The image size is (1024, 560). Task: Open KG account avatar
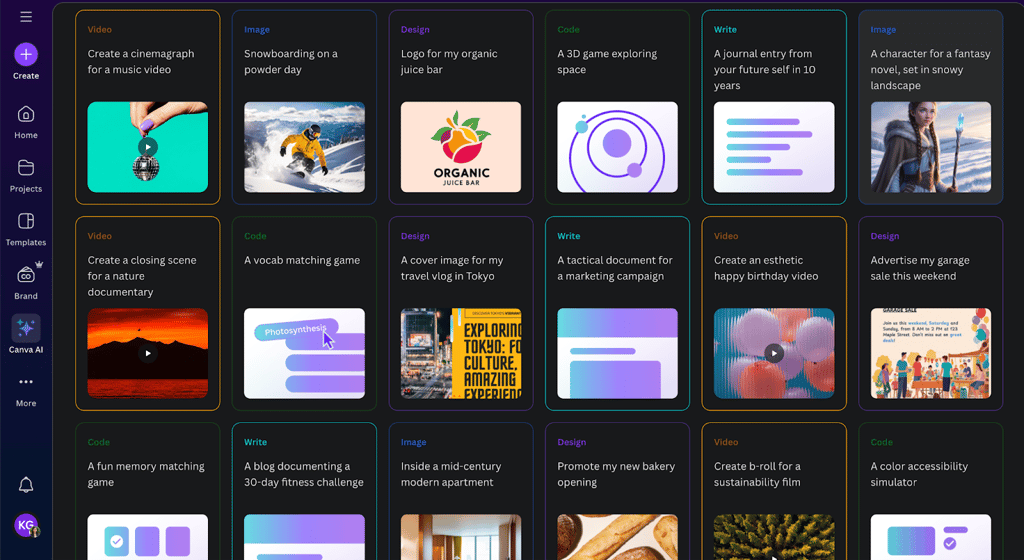[26, 525]
